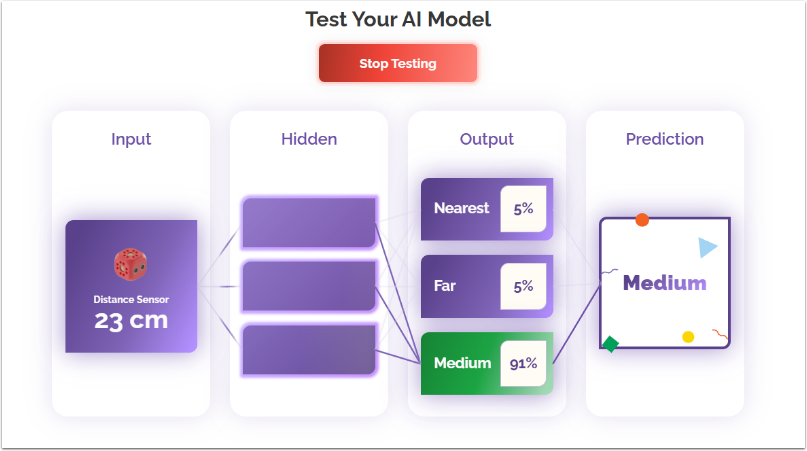
Task: Select the bottom hidden layer node
Action: point(309,349)
